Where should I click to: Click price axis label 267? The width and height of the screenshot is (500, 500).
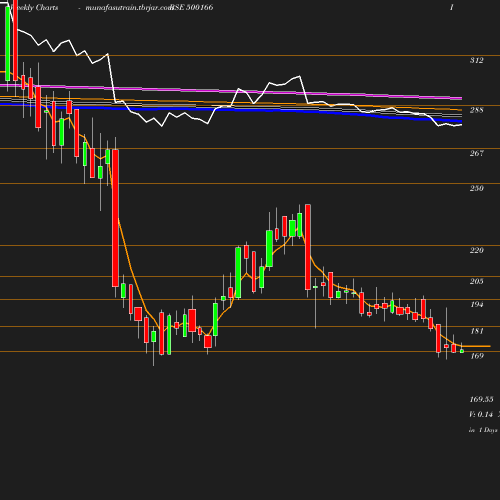pyautogui.click(x=476, y=153)
